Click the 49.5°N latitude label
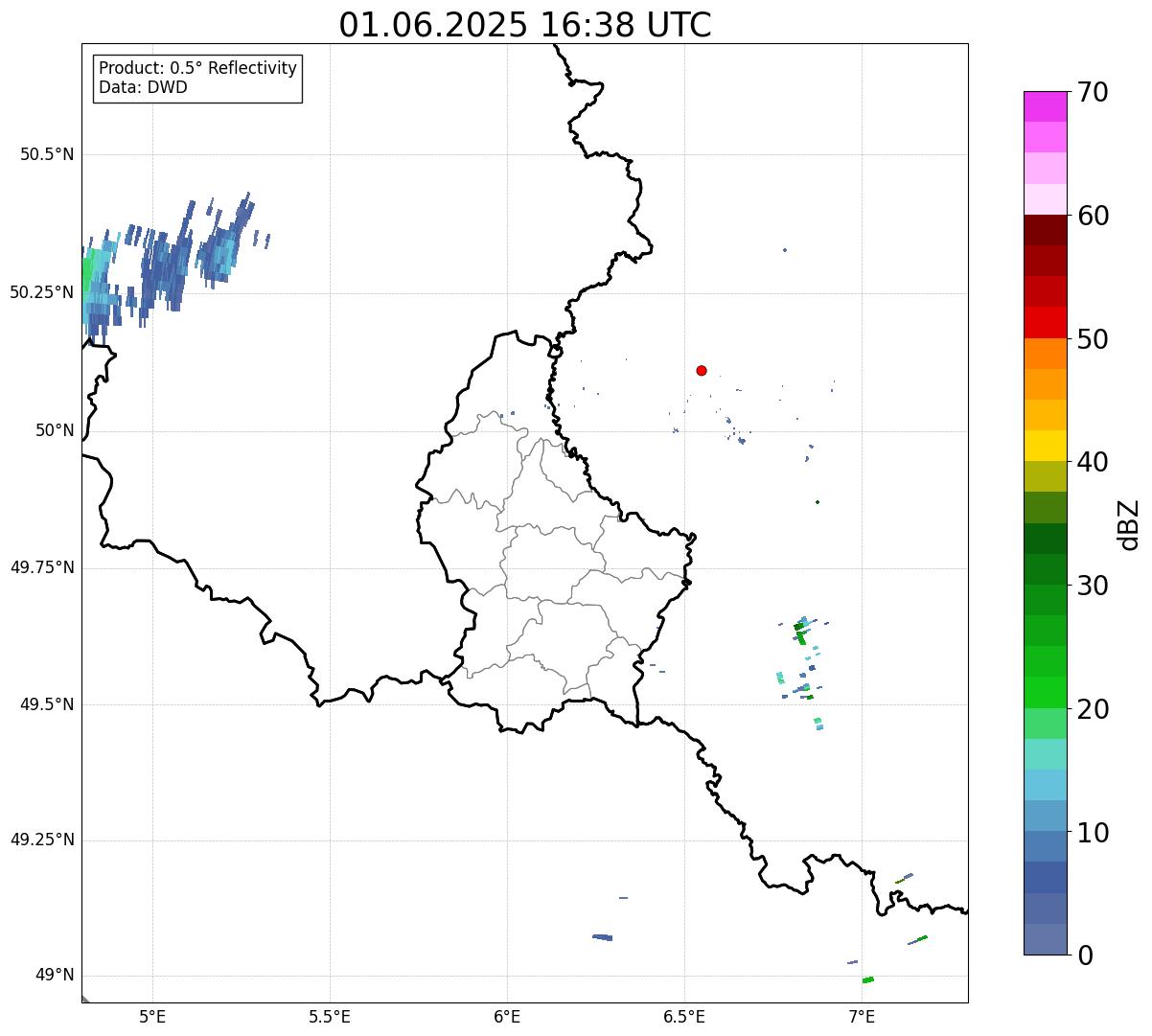Image resolution: width=1152 pixels, height=1036 pixels. point(47,704)
